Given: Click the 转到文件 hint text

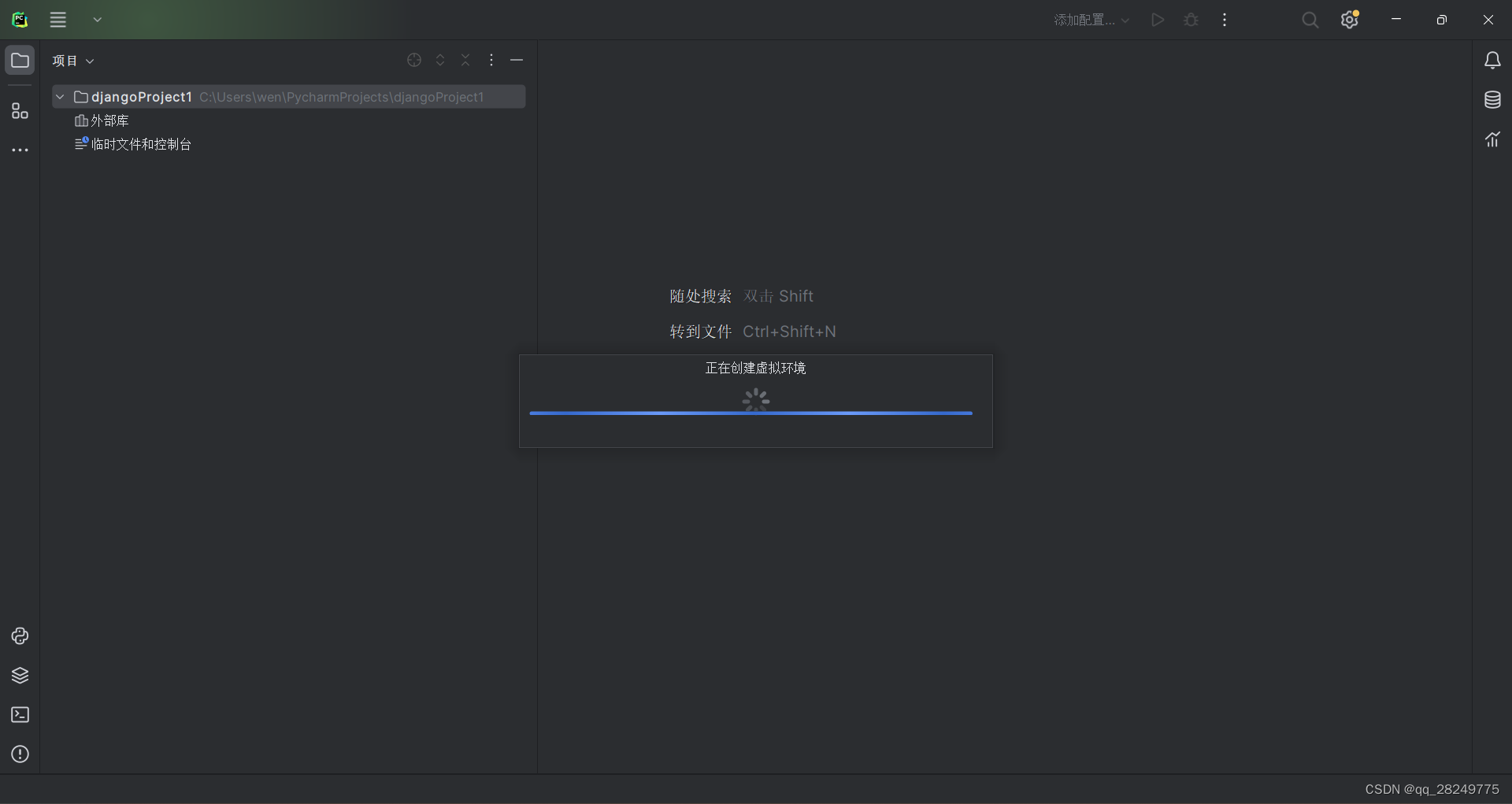Looking at the screenshot, I should pyautogui.click(x=700, y=332).
